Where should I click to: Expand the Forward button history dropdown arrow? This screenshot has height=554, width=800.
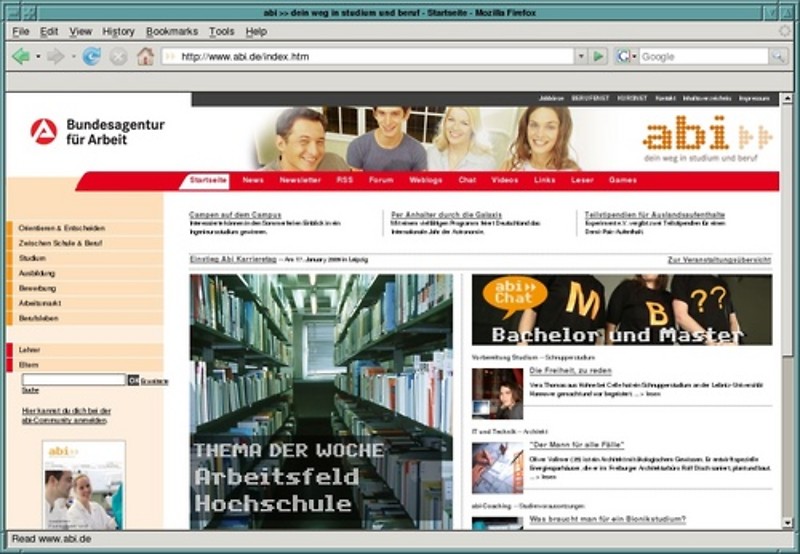pos(73,56)
